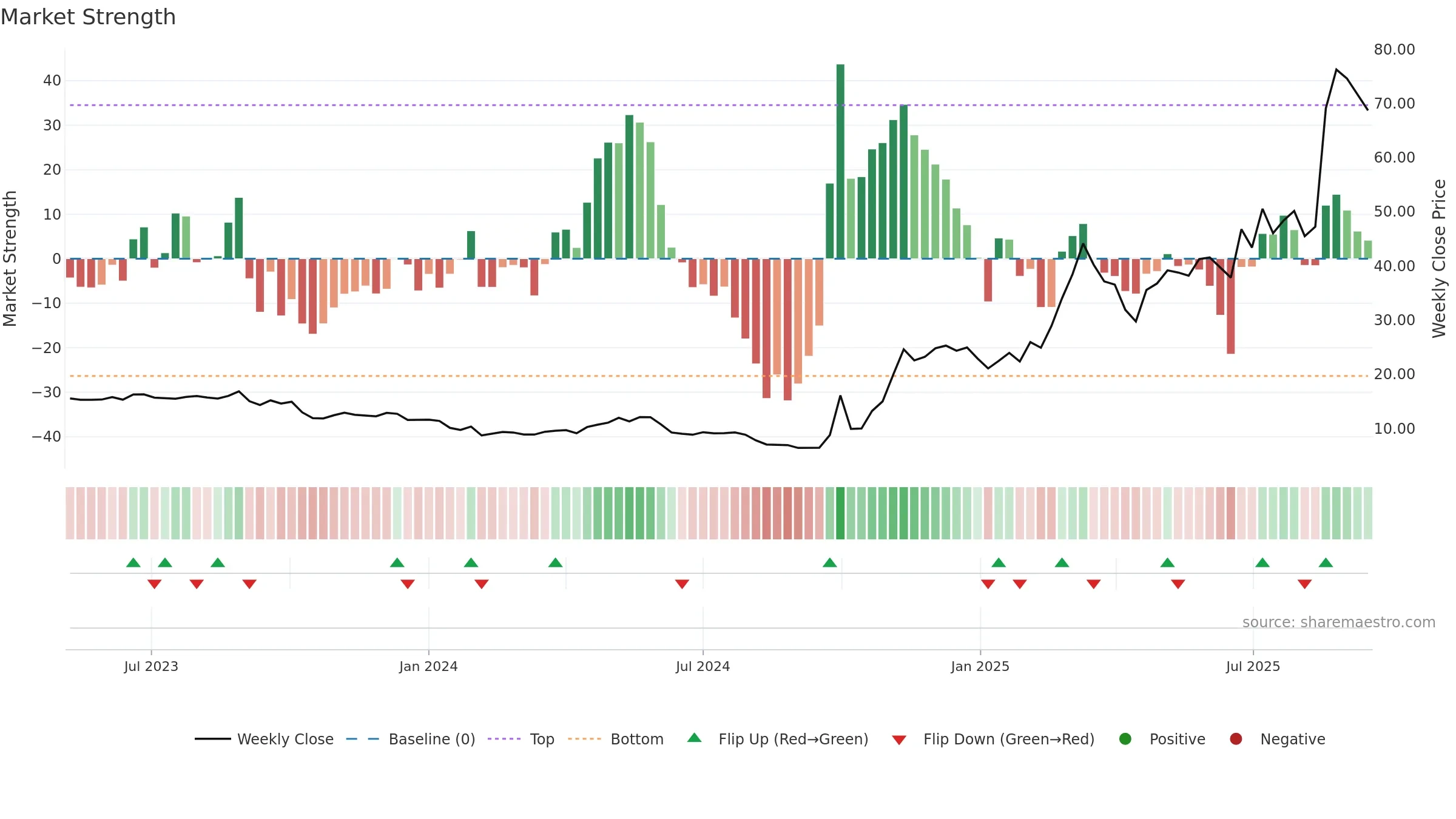The height and width of the screenshot is (819, 1456).
Task: Click the purple dotted Top legend sample
Action: click(504, 739)
